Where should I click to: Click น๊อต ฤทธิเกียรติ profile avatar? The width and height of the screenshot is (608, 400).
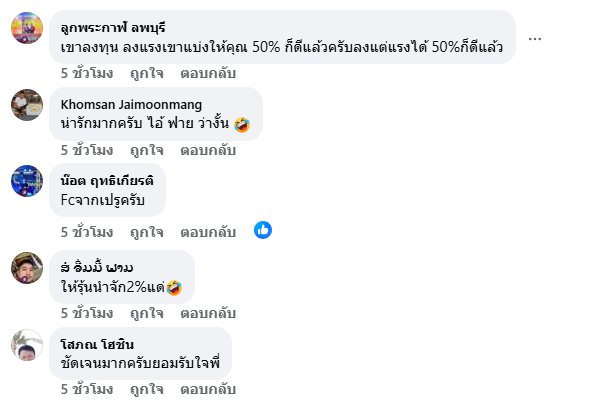pyautogui.click(x=26, y=182)
